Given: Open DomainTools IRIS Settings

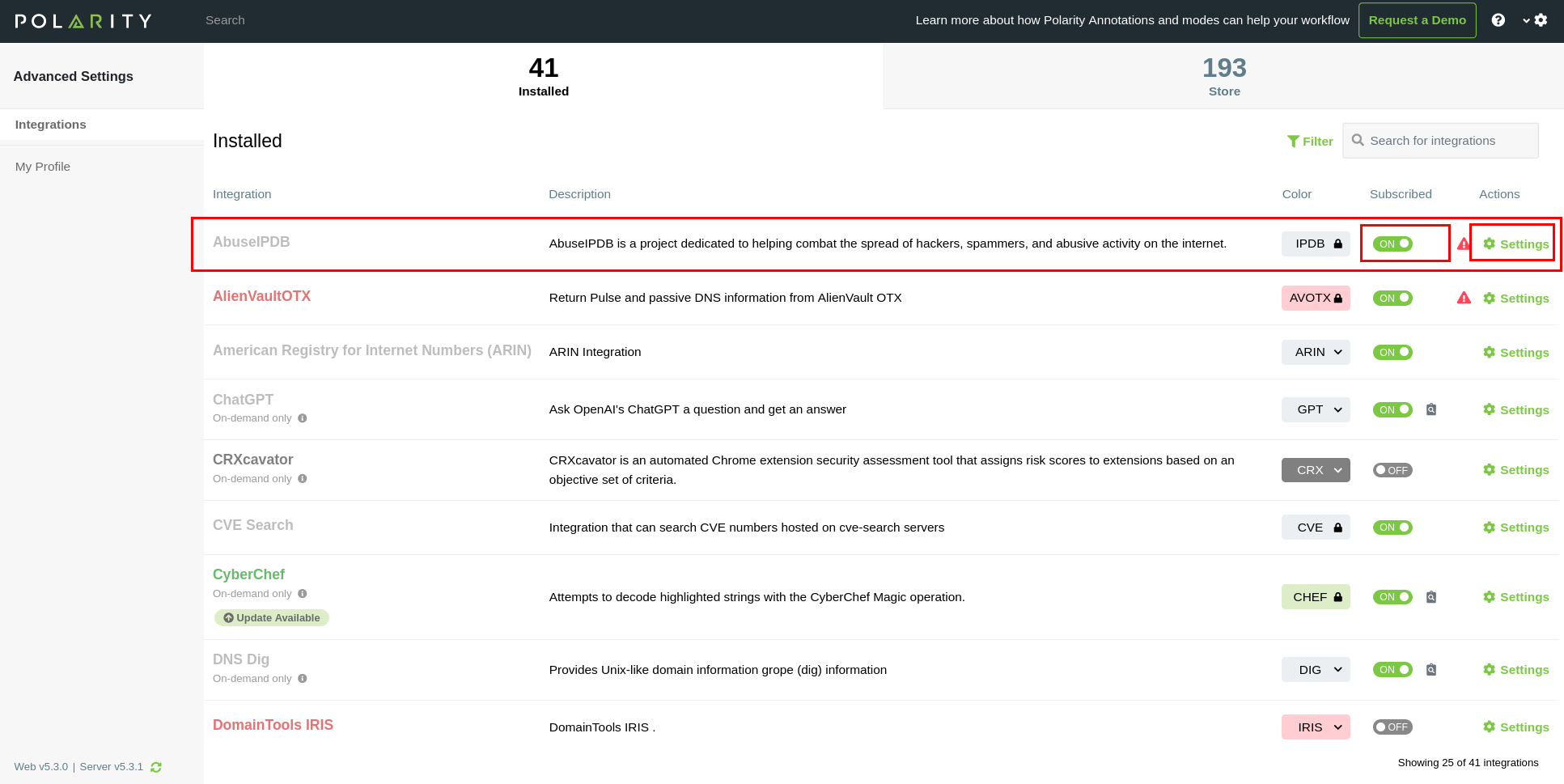Looking at the screenshot, I should coord(1515,727).
